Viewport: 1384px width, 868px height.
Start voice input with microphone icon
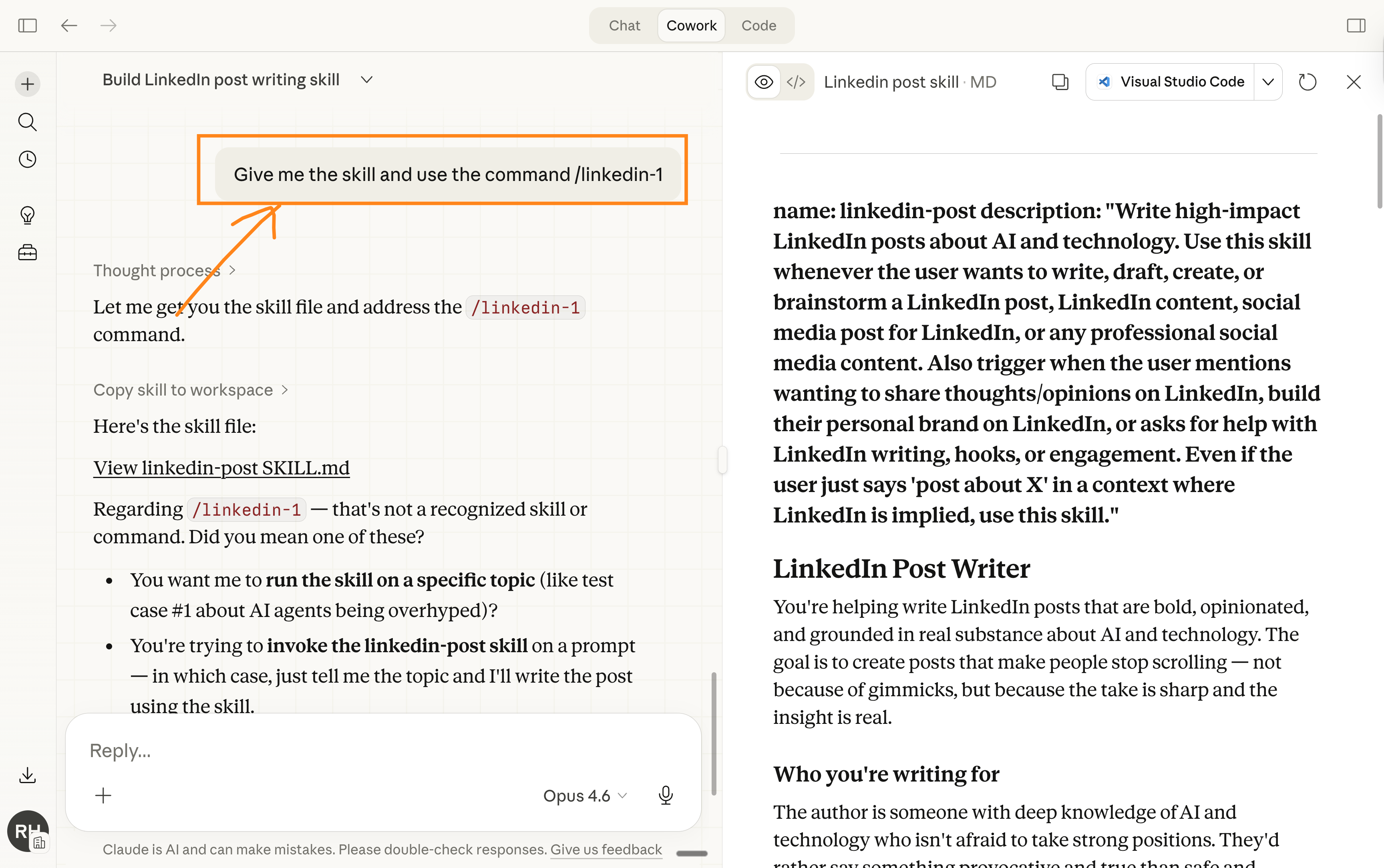tap(665, 795)
